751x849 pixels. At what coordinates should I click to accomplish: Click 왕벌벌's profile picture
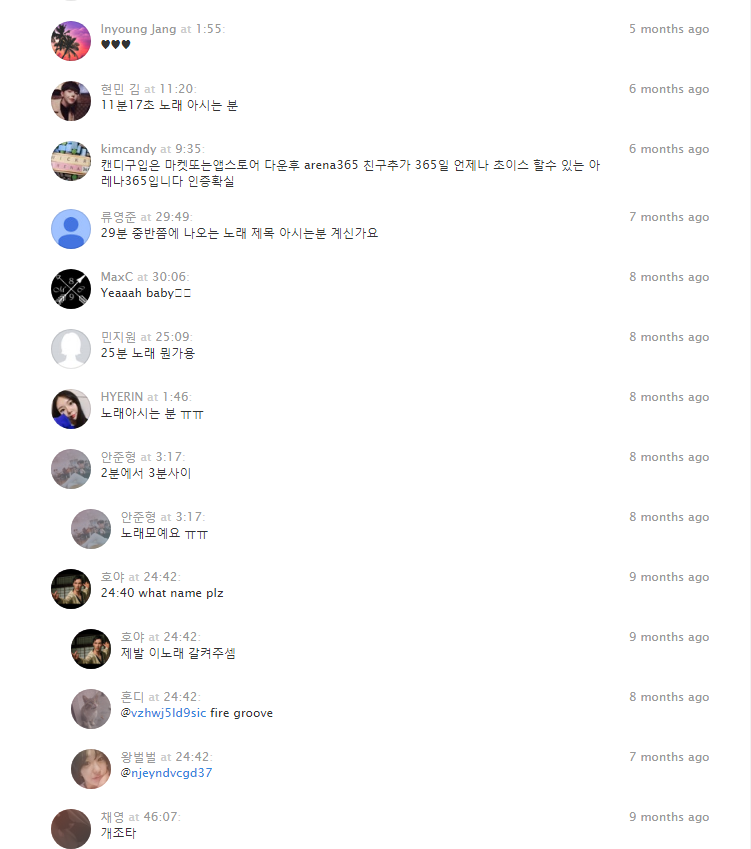[91, 769]
